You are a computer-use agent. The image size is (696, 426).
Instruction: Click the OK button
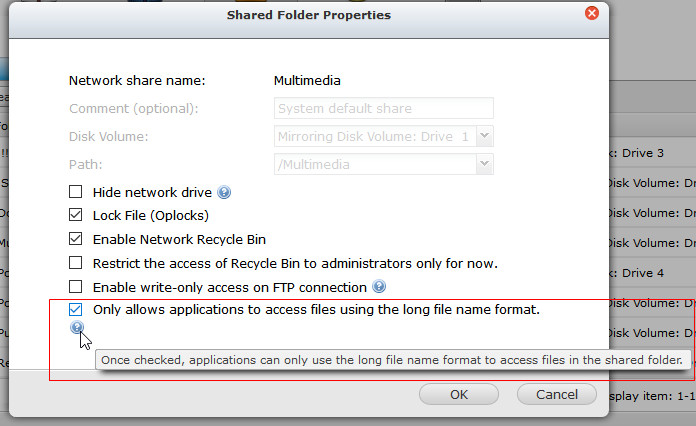(x=459, y=394)
